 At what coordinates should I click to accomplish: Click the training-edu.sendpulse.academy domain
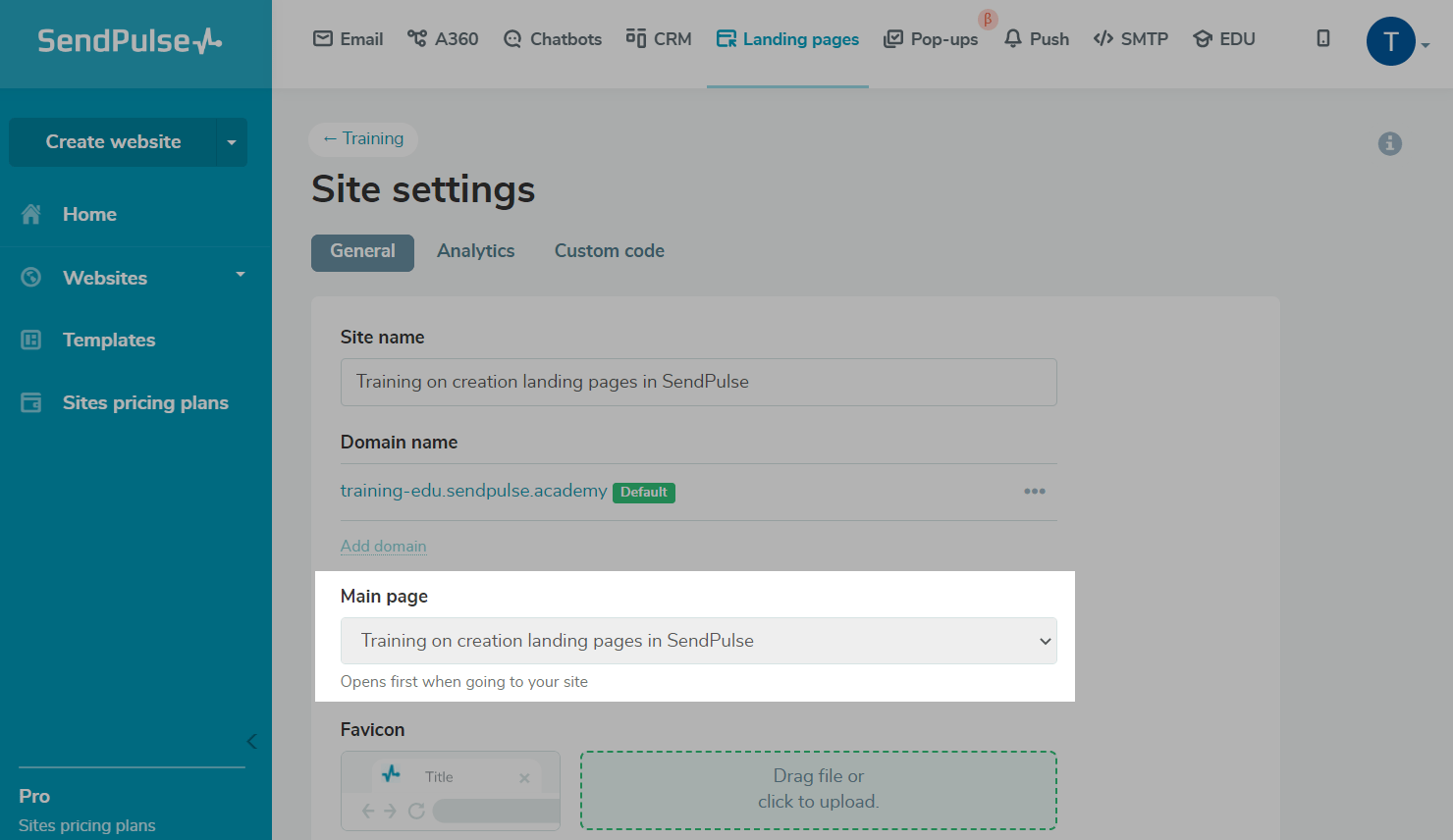[474, 491]
